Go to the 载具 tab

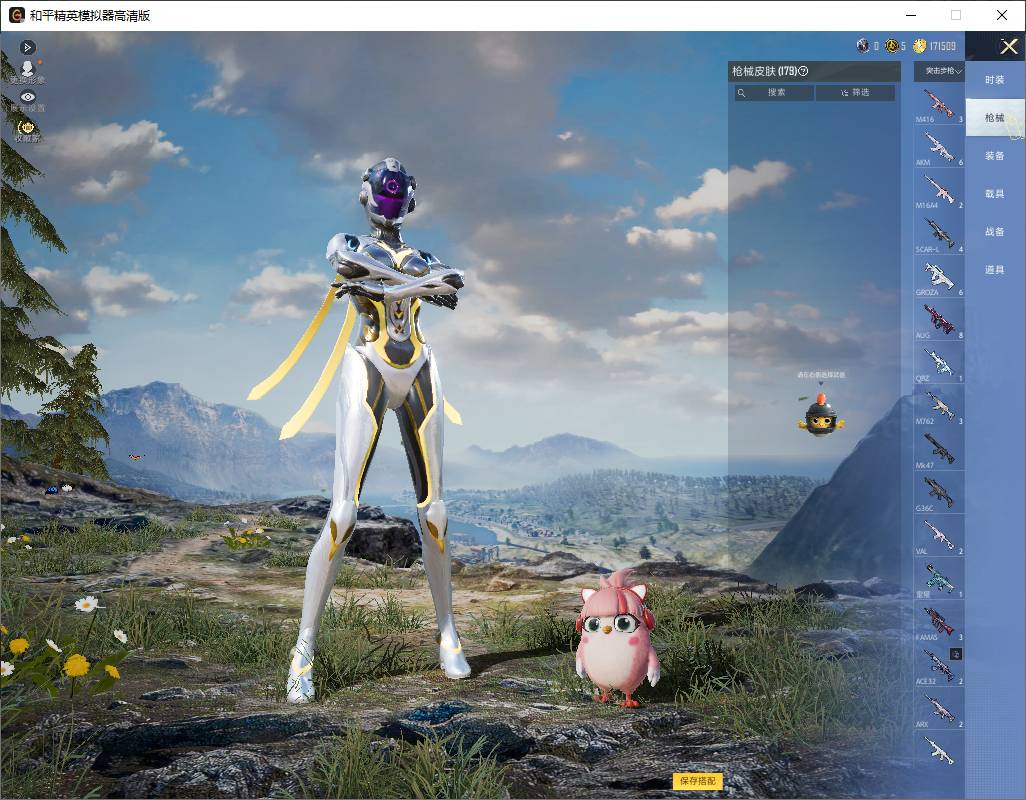click(x=995, y=194)
